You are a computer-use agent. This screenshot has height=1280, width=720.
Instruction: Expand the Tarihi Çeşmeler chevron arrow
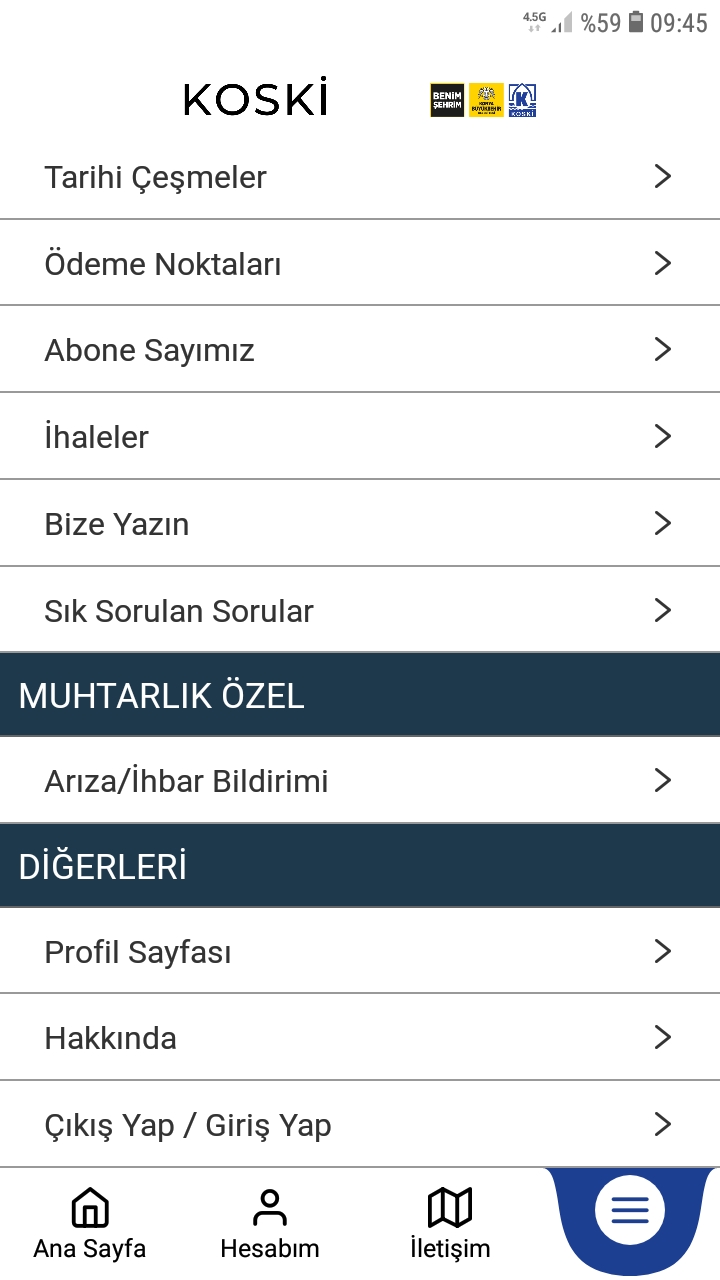point(662,177)
